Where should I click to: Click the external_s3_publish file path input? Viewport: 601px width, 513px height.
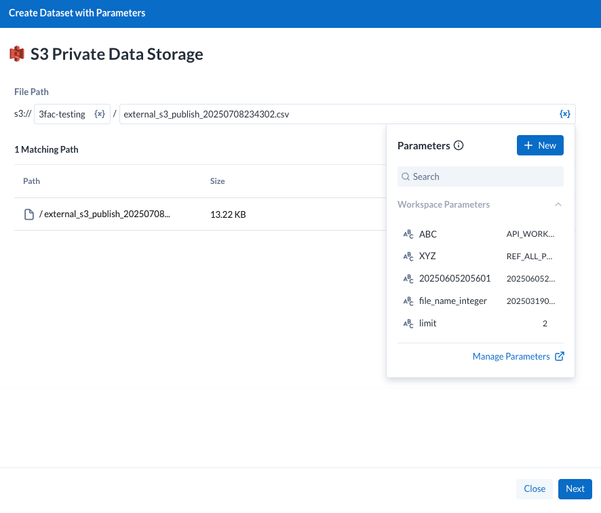347,114
